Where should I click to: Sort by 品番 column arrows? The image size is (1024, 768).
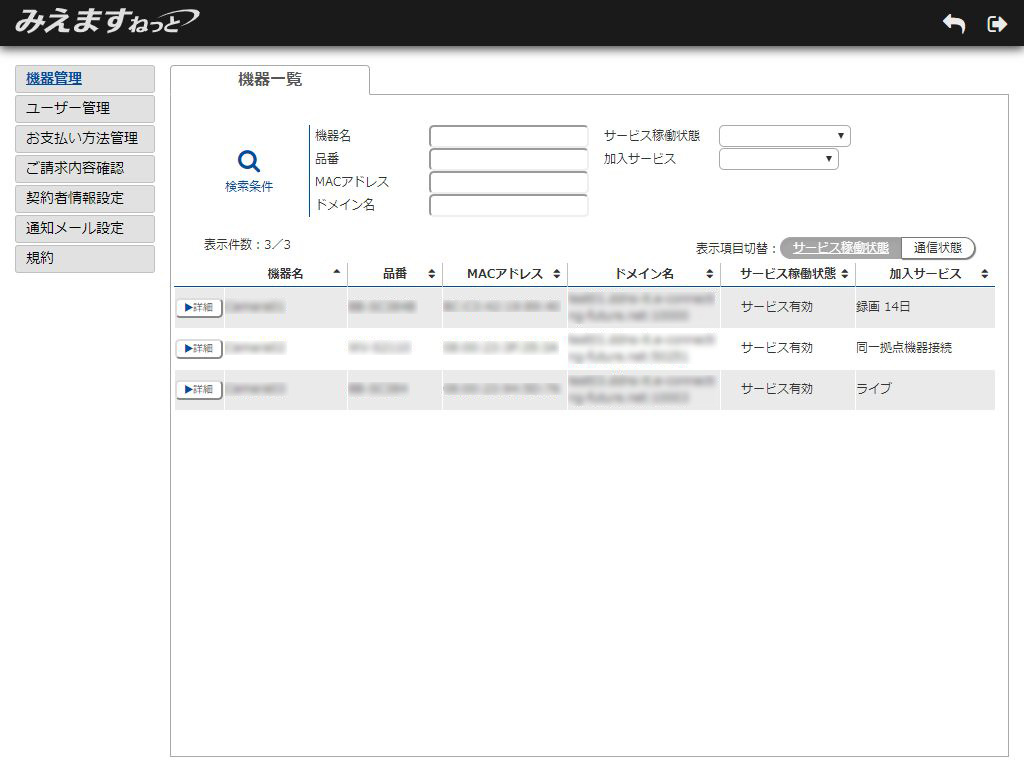pyautogui.click(x=432, y=274)
